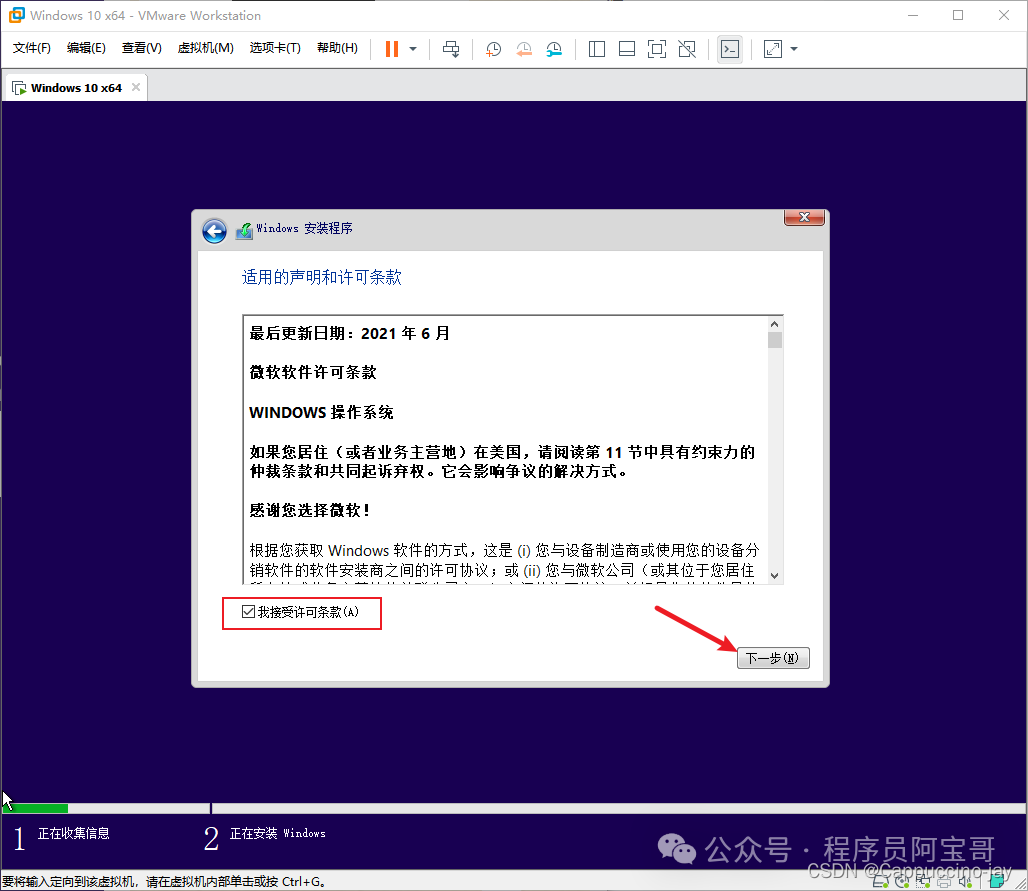Click the 下一步(N) button
Viewport: 1028px width, 891px height.
(773, 658)
